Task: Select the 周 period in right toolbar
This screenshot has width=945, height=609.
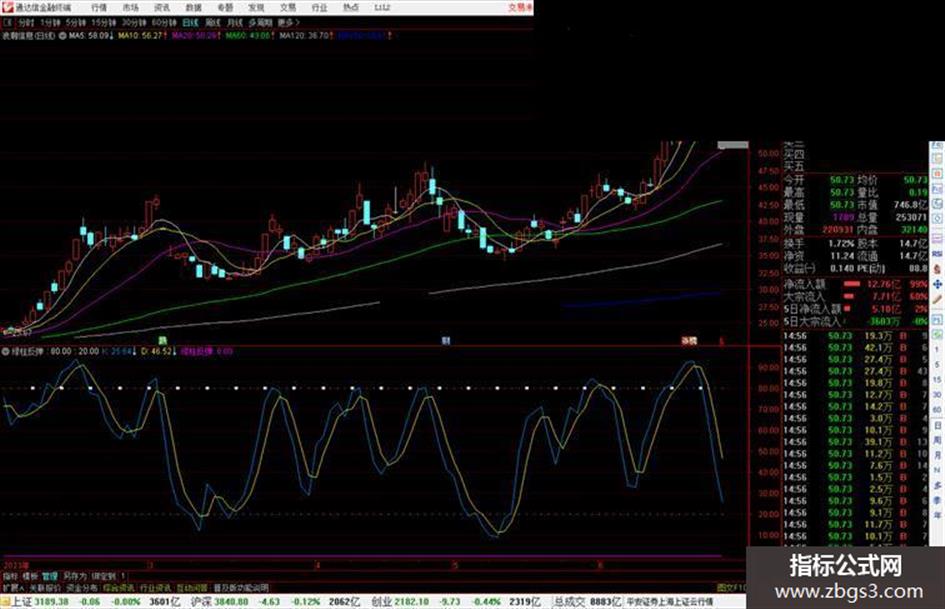Action: coord(937,440)
